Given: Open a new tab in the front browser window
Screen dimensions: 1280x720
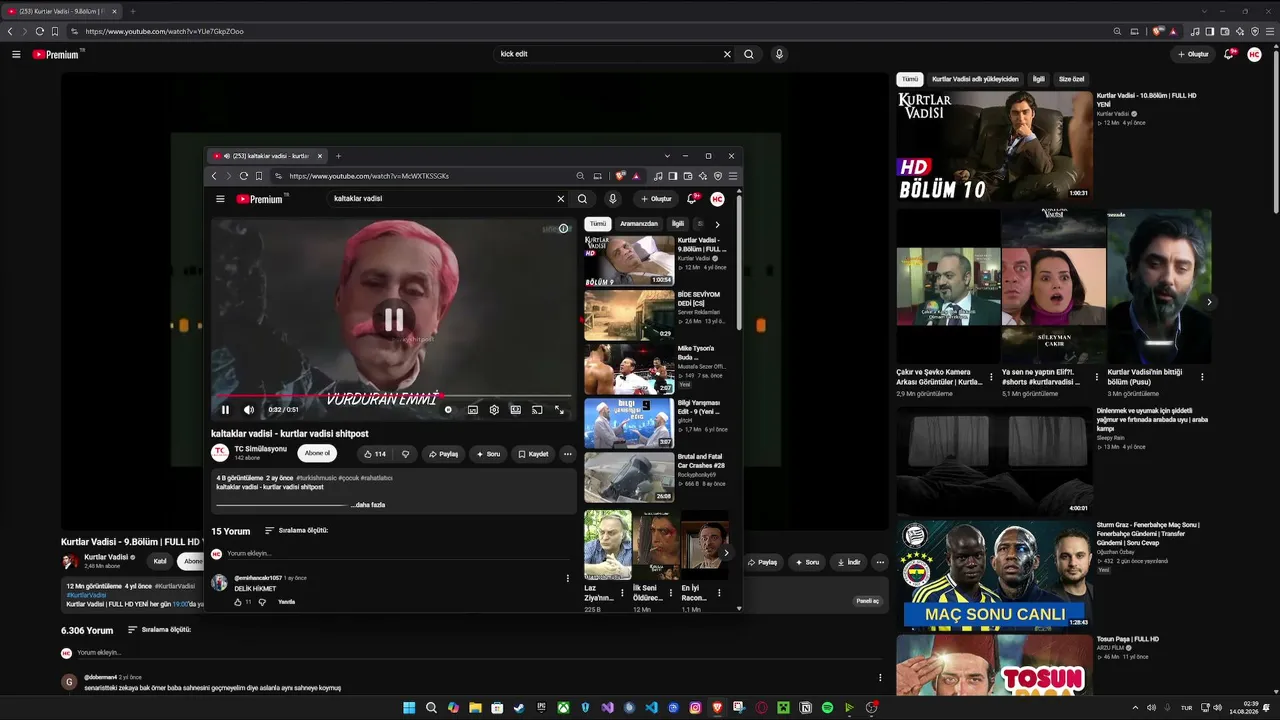Looking at the screenshot, I should point(338,156).
